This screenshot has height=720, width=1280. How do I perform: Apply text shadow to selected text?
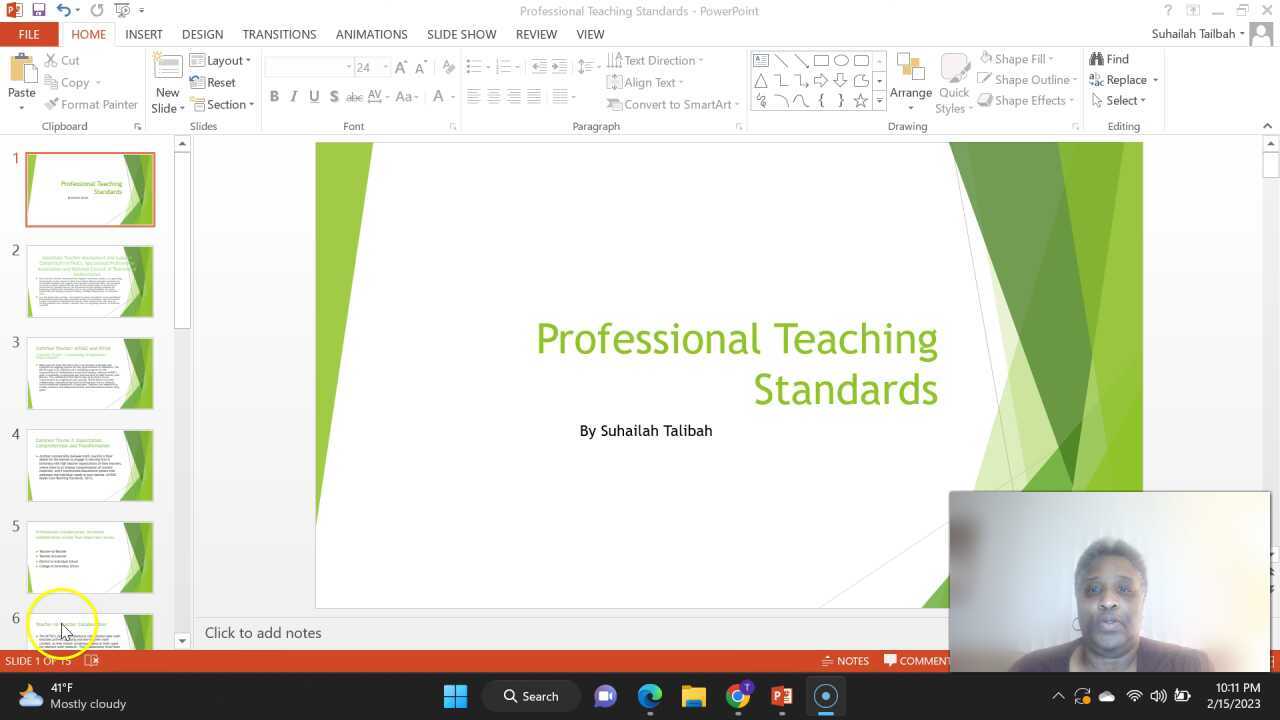pyautogui.click(x=334, y=97)
